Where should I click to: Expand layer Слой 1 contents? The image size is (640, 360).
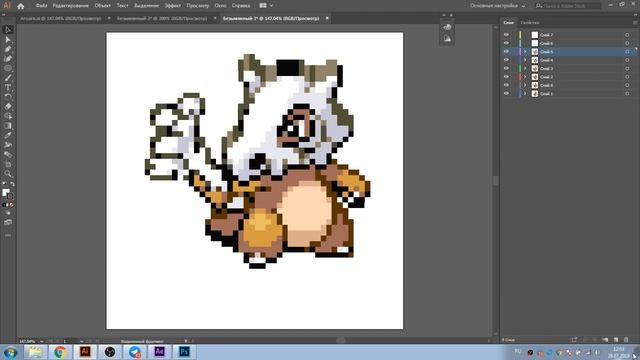tap(525, 94)
